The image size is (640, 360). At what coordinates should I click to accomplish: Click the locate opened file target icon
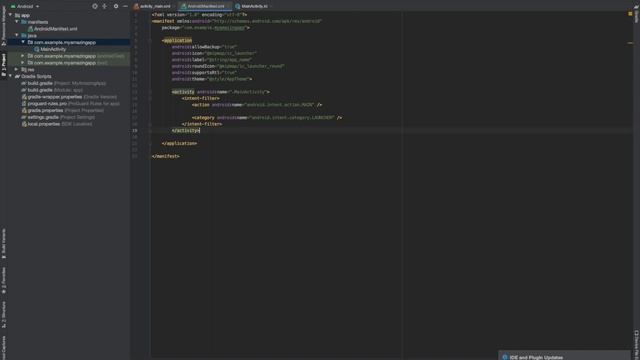coord(95,6)
